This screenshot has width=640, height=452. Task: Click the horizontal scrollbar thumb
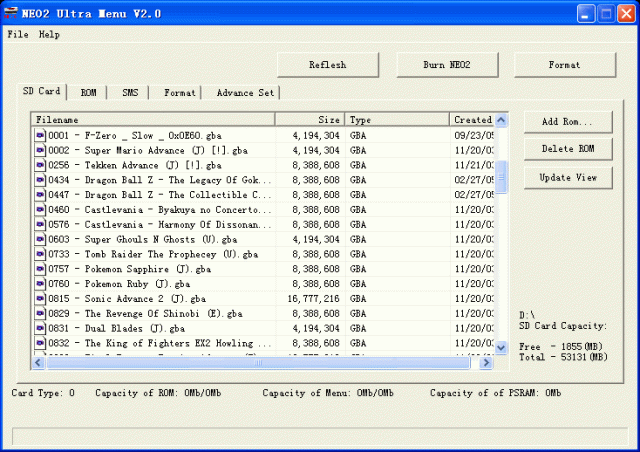[x=258, y=363]
